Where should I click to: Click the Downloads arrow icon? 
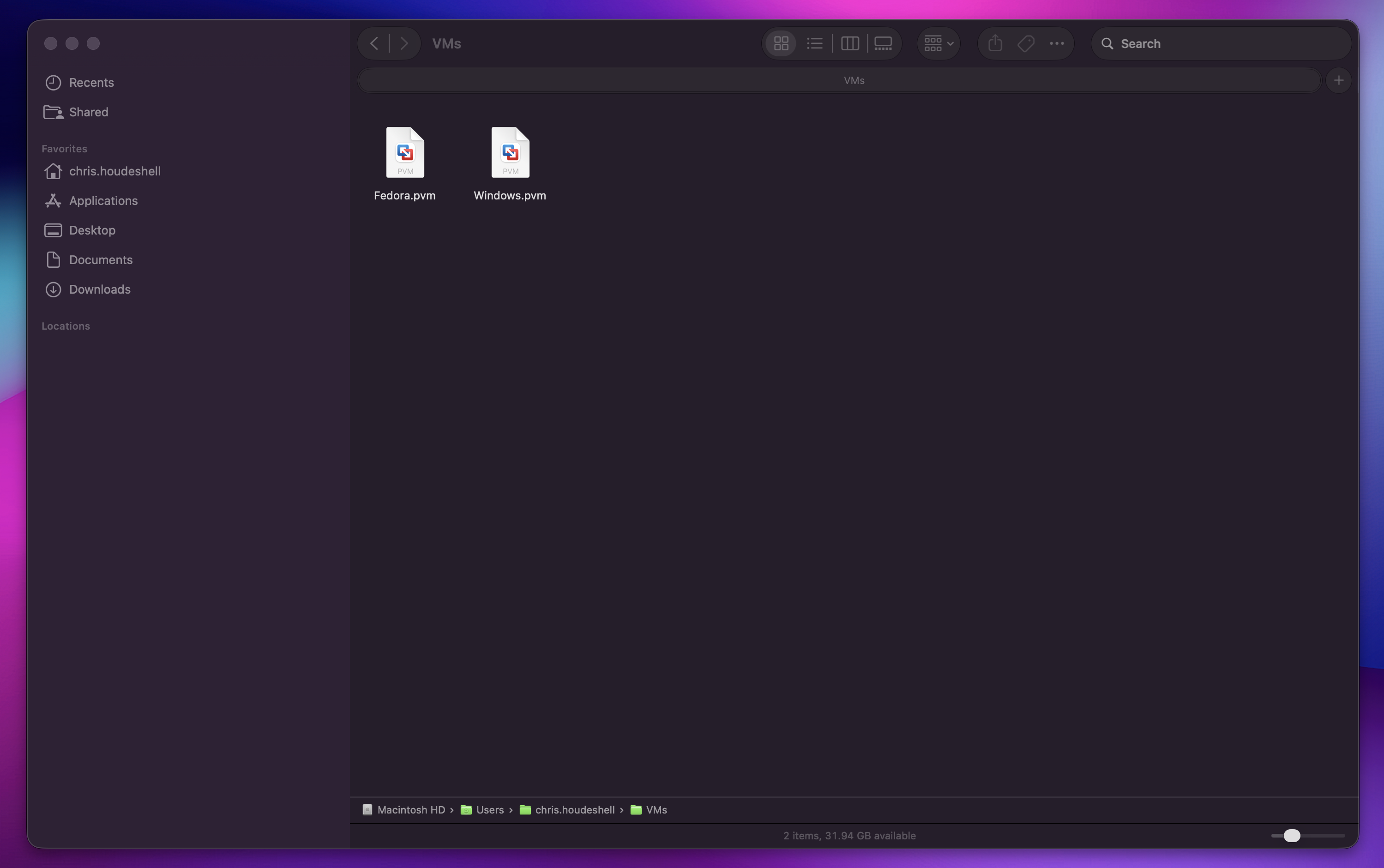click(54, 289)
